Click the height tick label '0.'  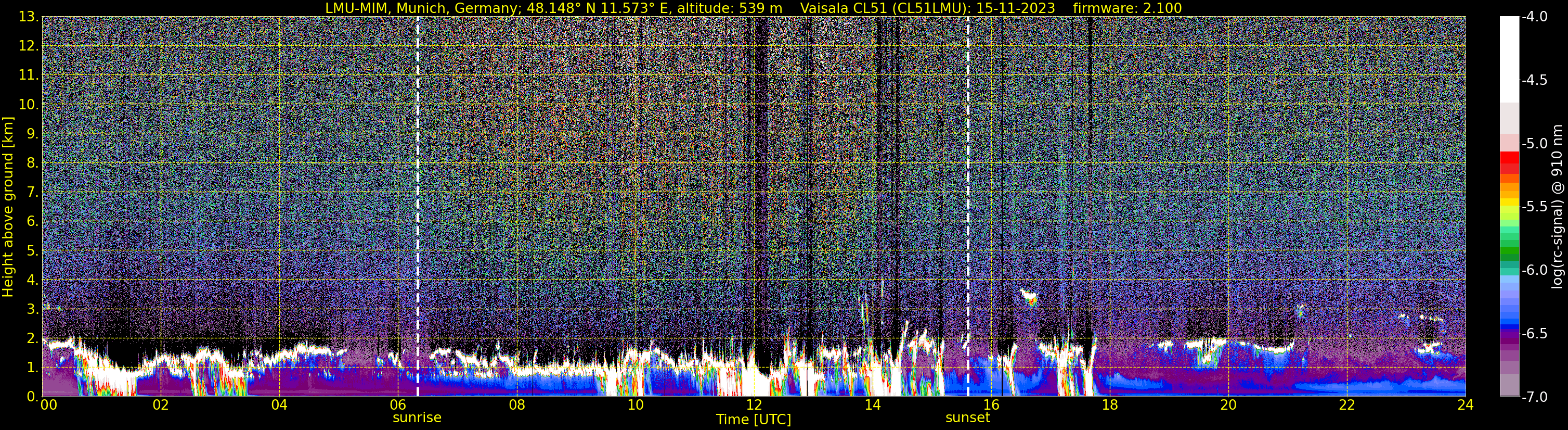tap(32, 397)
